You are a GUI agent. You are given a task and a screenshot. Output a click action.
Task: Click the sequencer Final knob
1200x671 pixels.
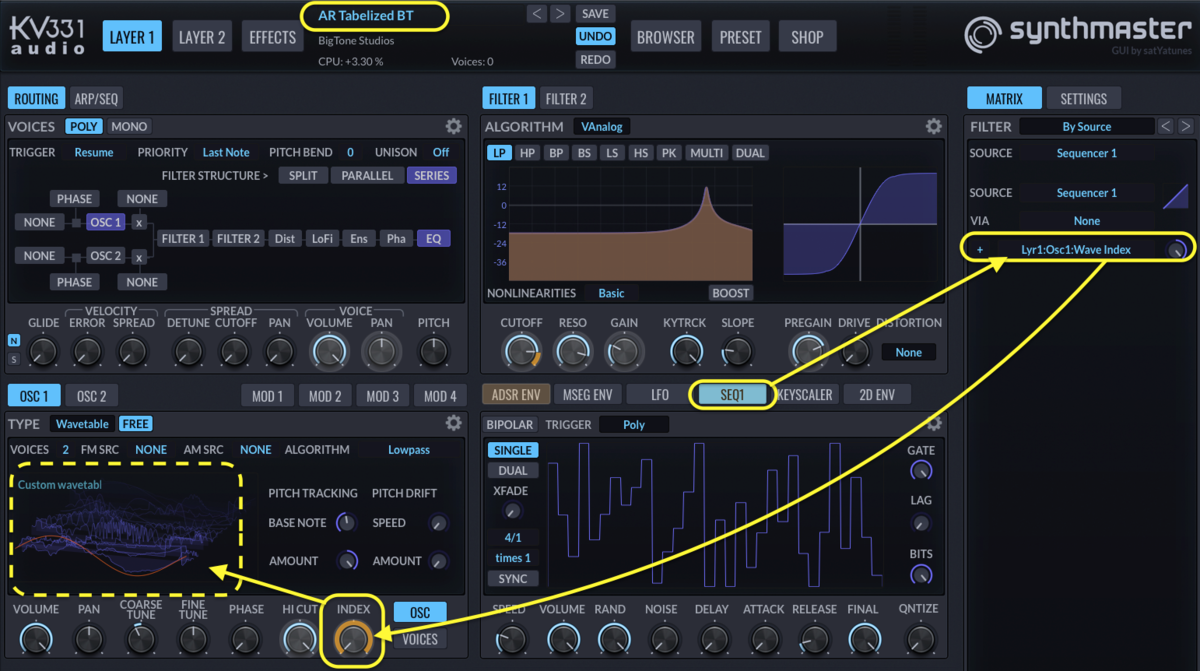pyautogui.click(x=865, y=639)
